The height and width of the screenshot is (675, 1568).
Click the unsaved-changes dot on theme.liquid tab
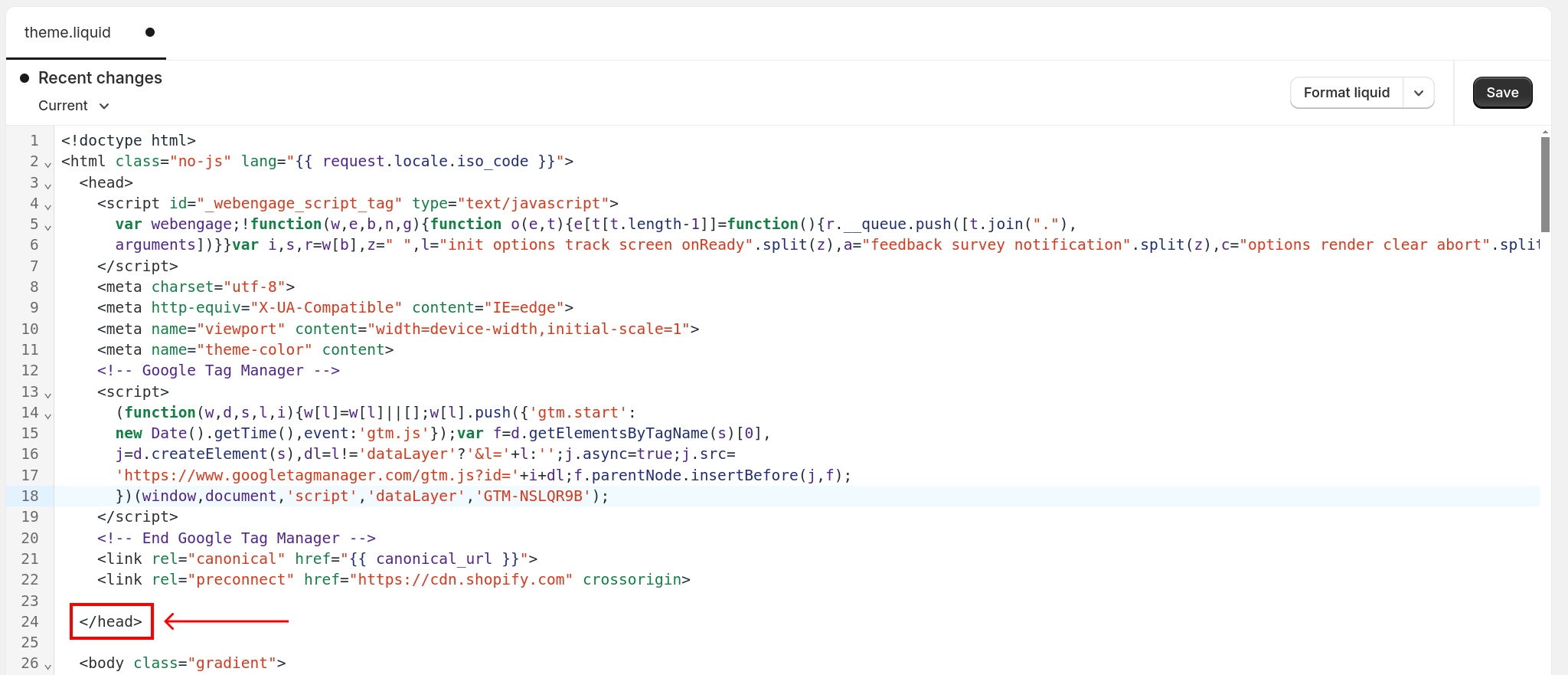150,32
